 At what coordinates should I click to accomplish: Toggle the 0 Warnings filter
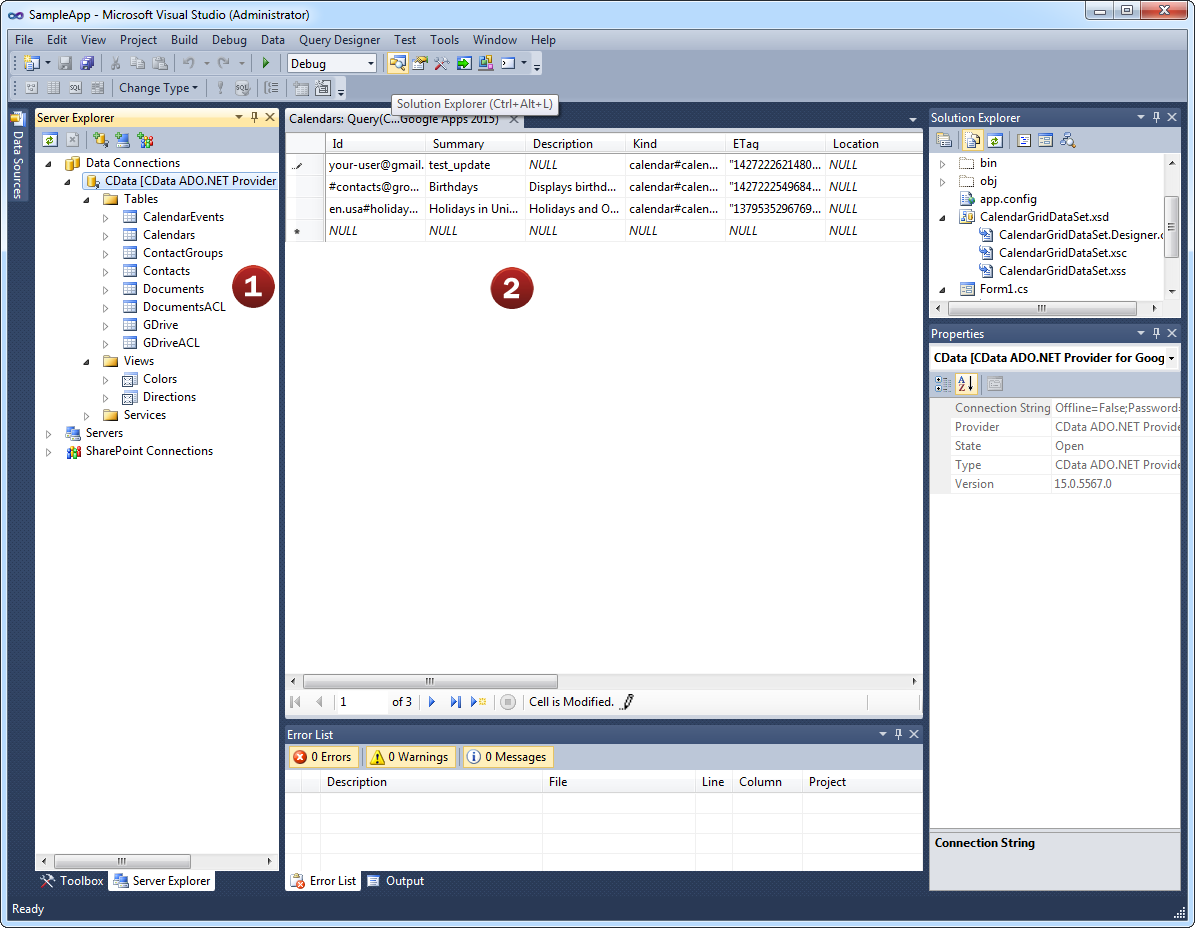(x=409, y=757)
